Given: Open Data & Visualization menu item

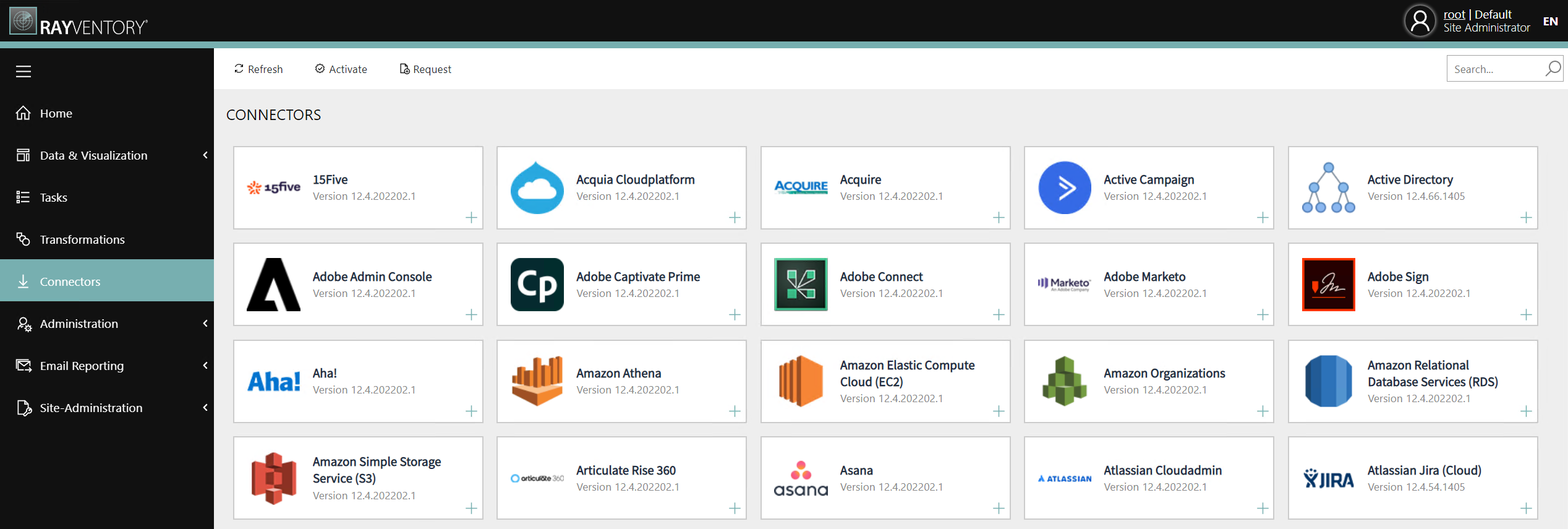Looking at the screenshot, I should coord(107,155).
